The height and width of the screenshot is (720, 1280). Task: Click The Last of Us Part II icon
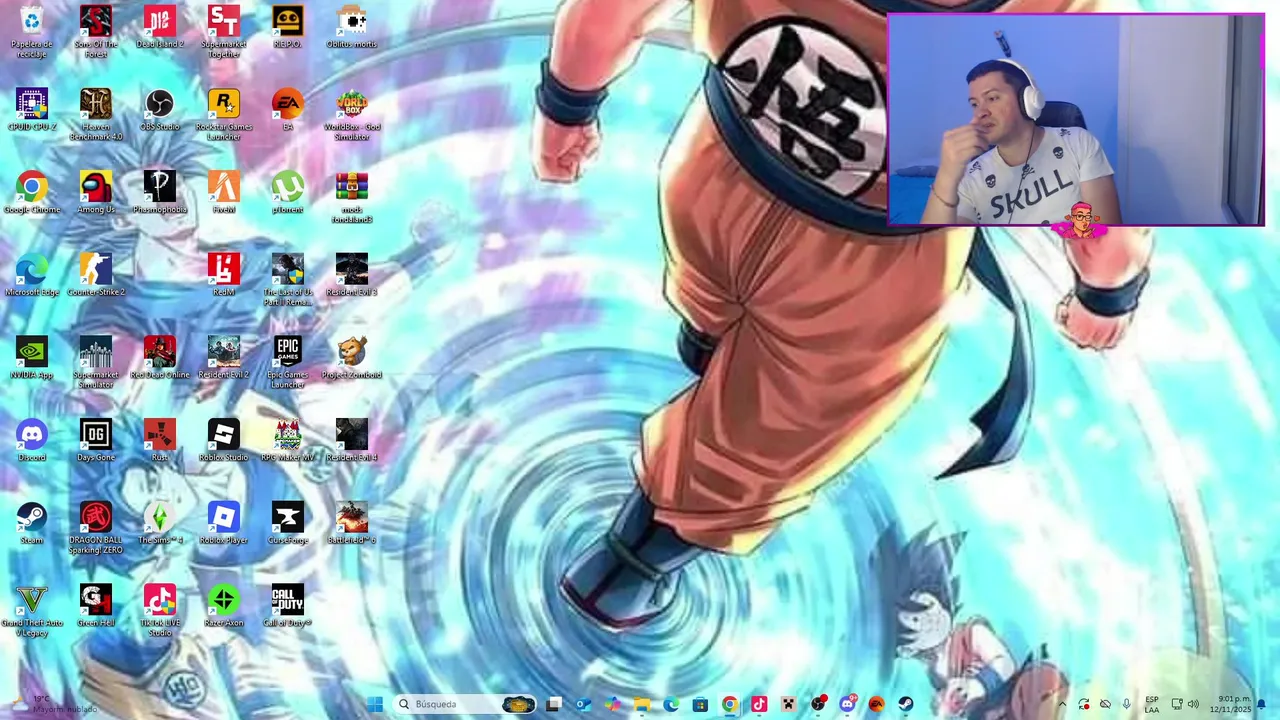(288, 279)
